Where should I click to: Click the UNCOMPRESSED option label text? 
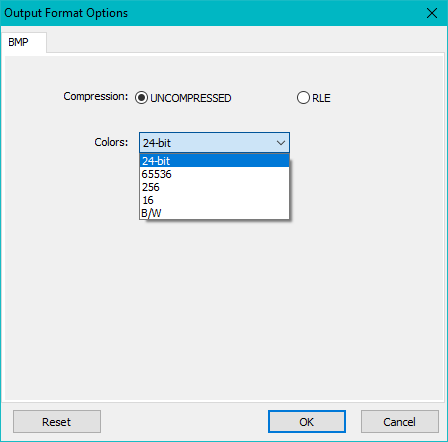click(191, 98)
